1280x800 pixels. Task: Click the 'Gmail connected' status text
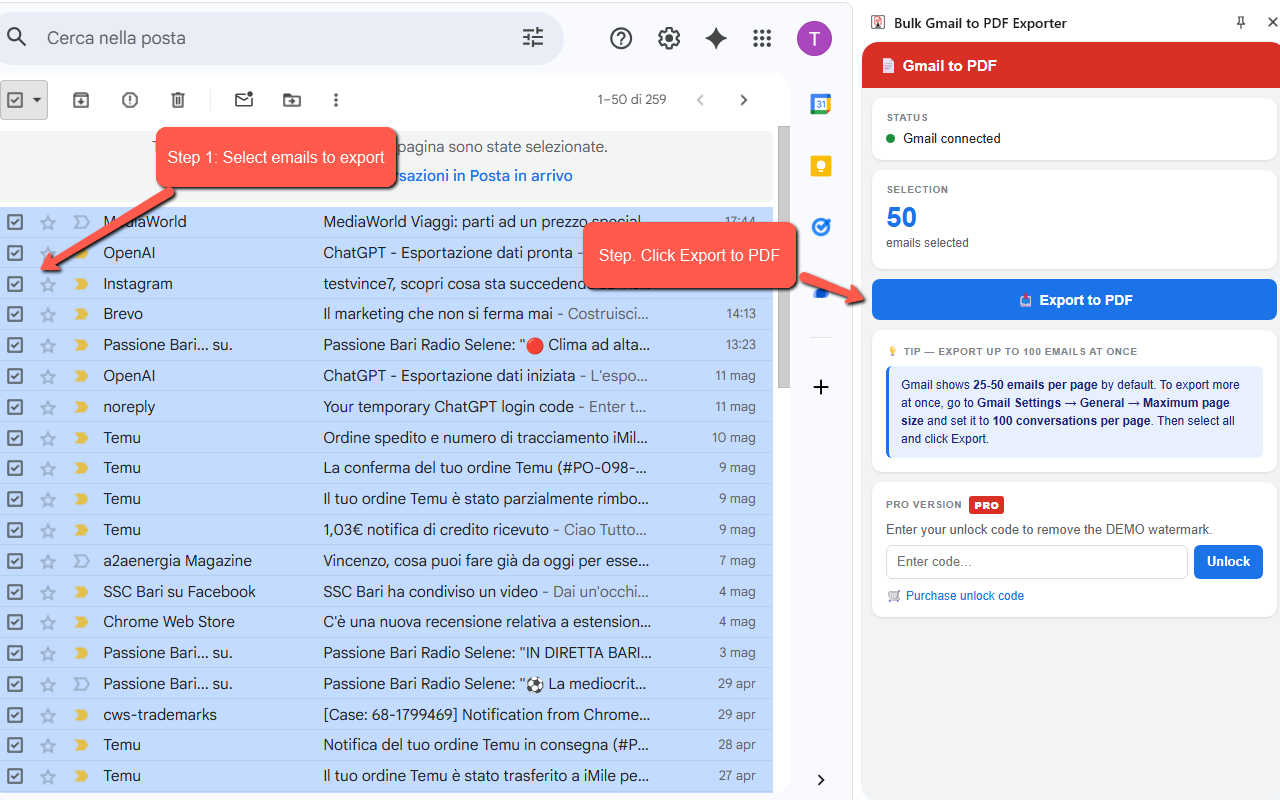pos(951,139)
